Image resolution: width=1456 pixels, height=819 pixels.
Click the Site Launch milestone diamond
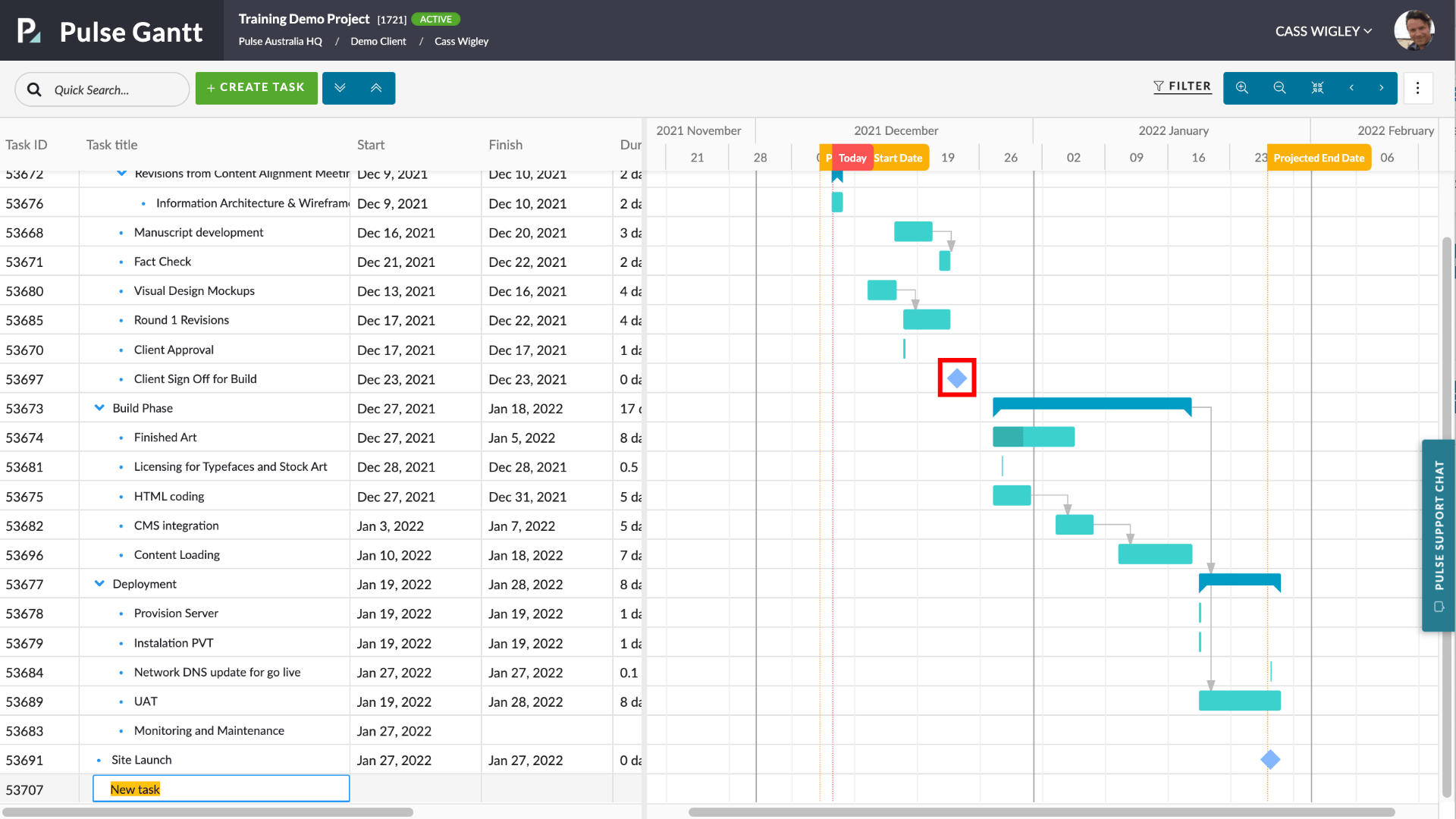pos(1270,759)
